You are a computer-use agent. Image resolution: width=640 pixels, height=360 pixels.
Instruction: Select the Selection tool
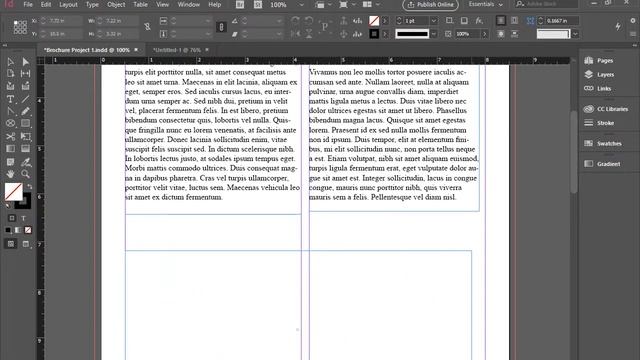point(10,62)
